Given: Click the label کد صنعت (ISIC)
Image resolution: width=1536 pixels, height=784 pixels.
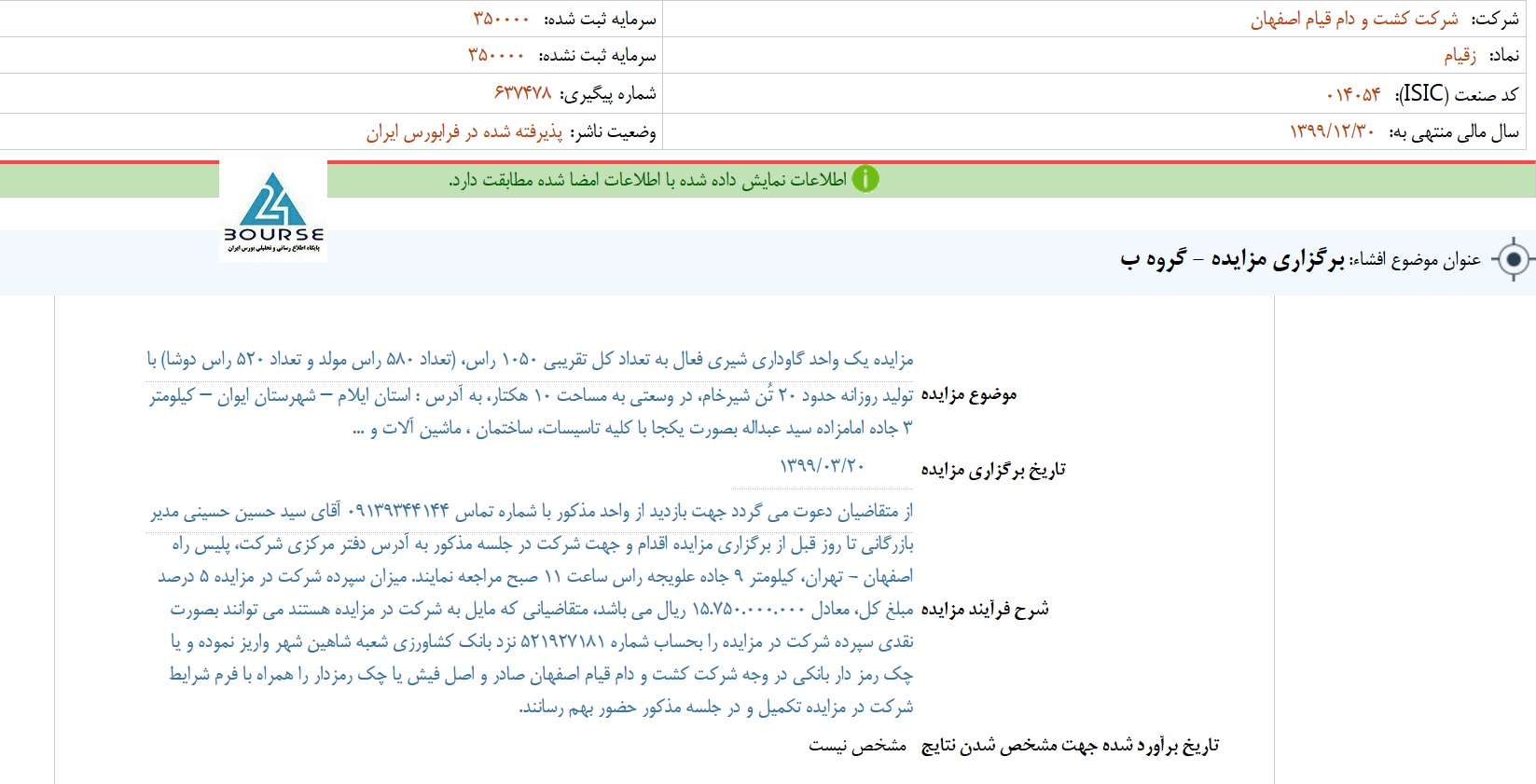Looking at the screenshot, I should [1455, 94].
